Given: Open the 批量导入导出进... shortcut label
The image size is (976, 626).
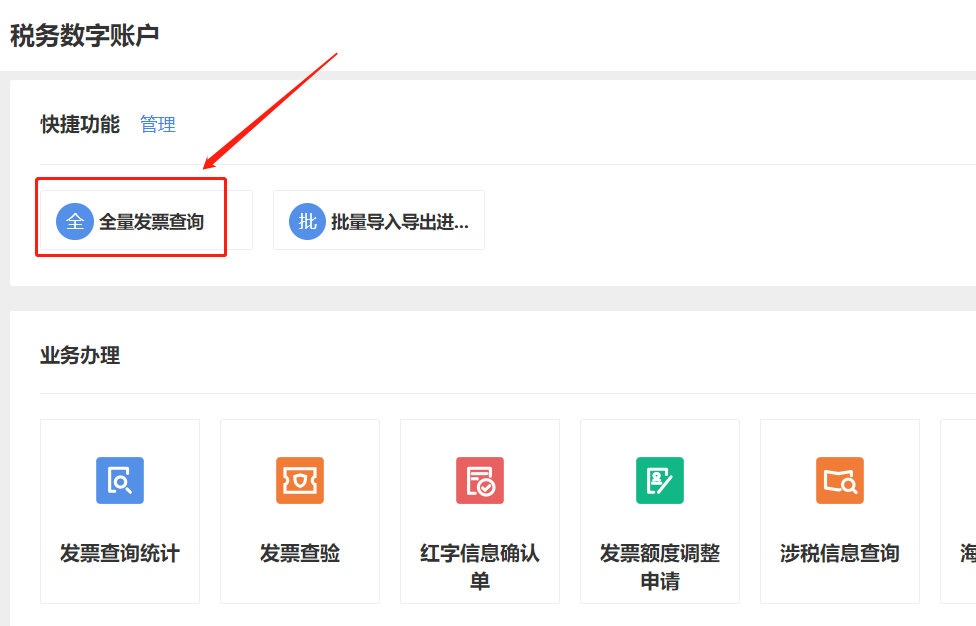Looking at the screenshot, I should tap(400, 222).
